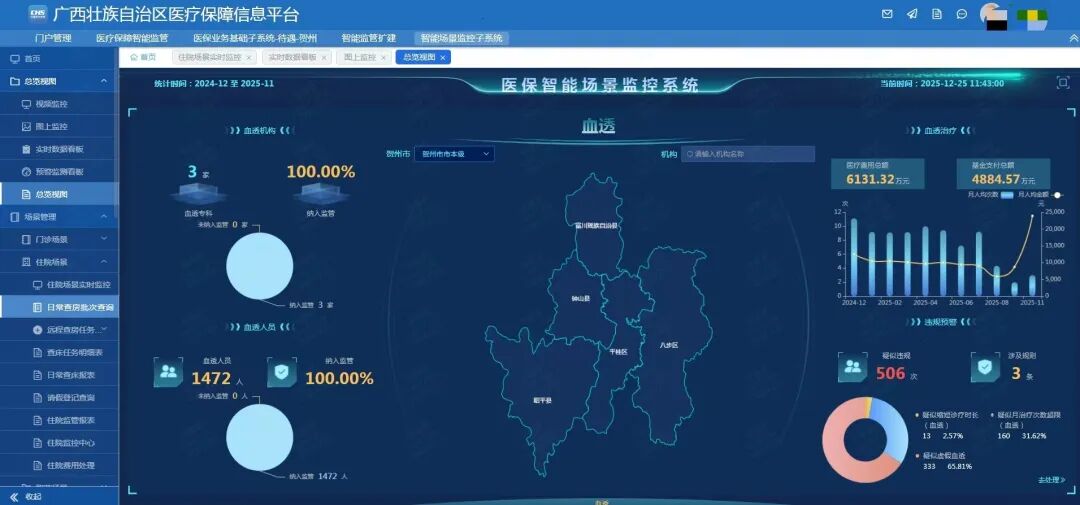This screenshot has height=505, width=1080.
Task: Click 收起 to collapse the sidebar
Action: coord(33,496)
